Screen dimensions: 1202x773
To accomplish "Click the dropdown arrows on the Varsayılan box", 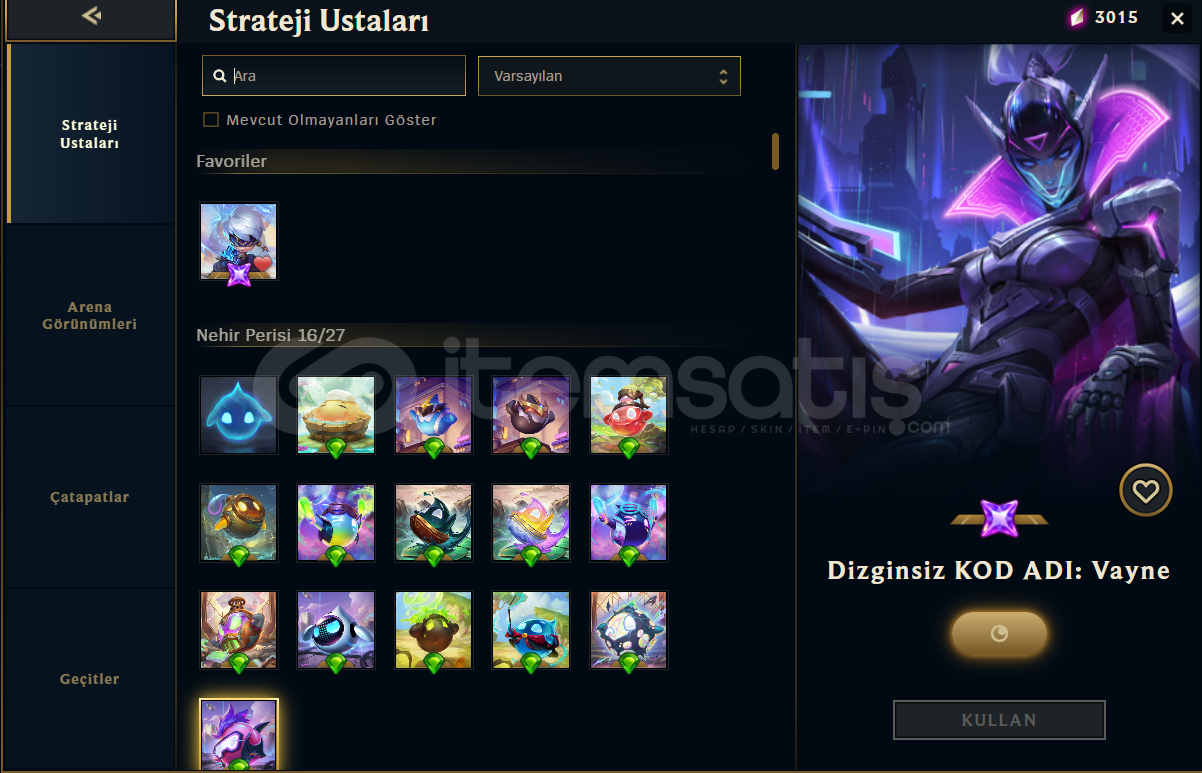I will (723, 76).
